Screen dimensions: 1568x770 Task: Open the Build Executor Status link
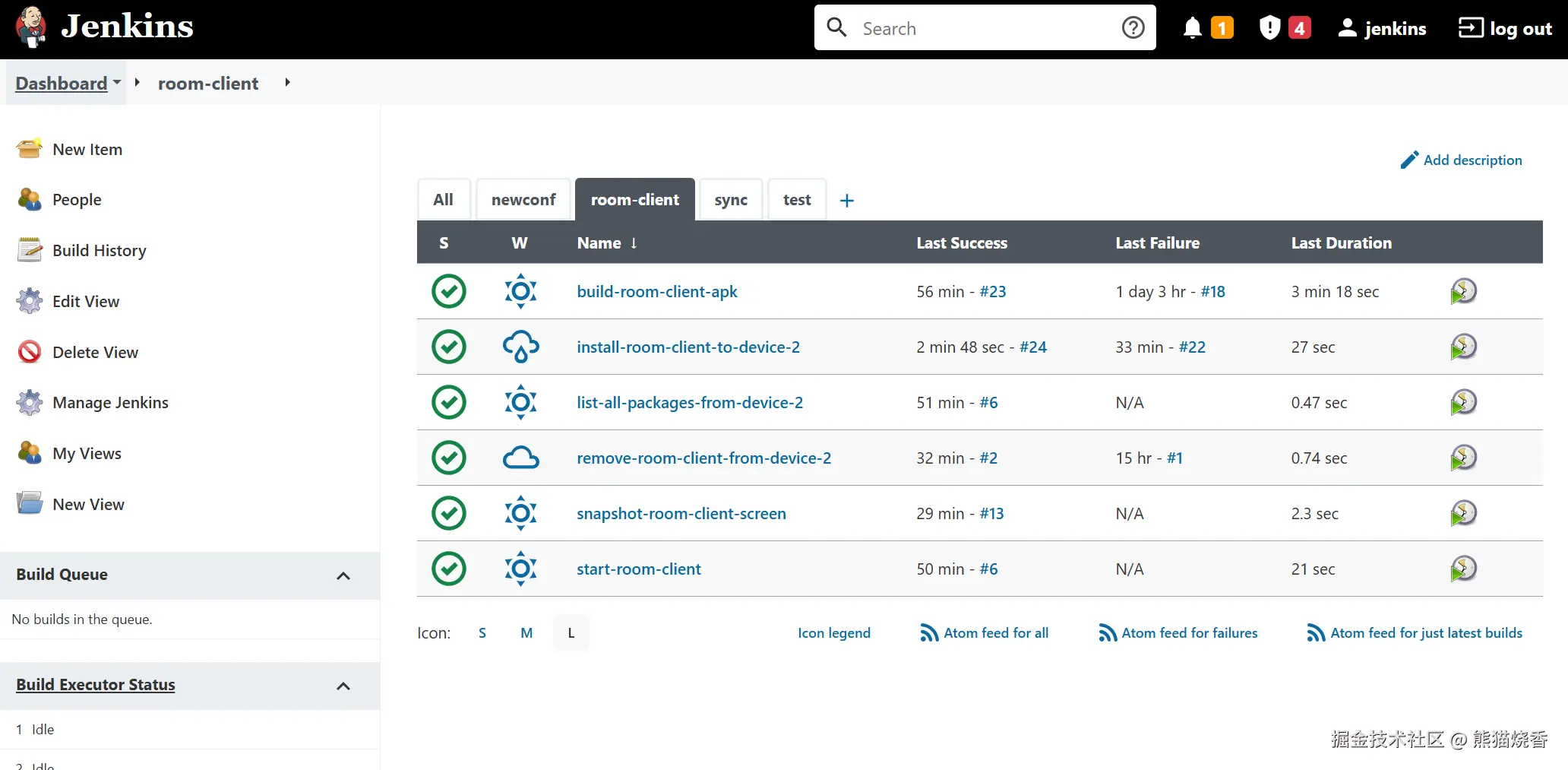pos(96,684)
